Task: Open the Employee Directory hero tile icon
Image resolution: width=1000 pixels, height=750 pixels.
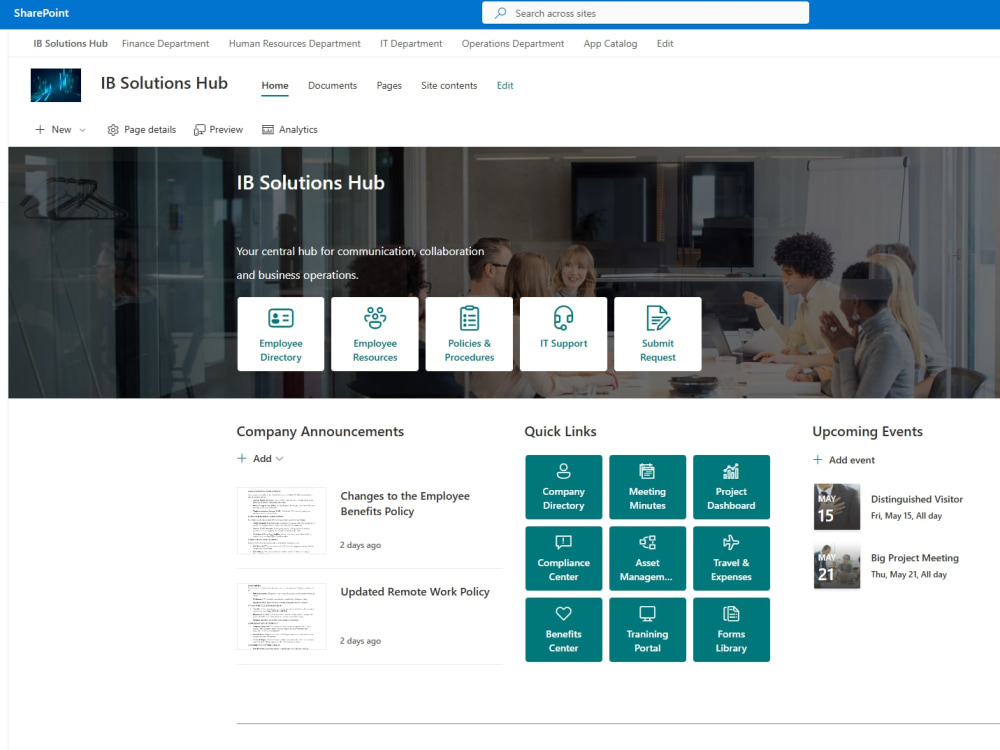Action: click(x=281, y=318)
